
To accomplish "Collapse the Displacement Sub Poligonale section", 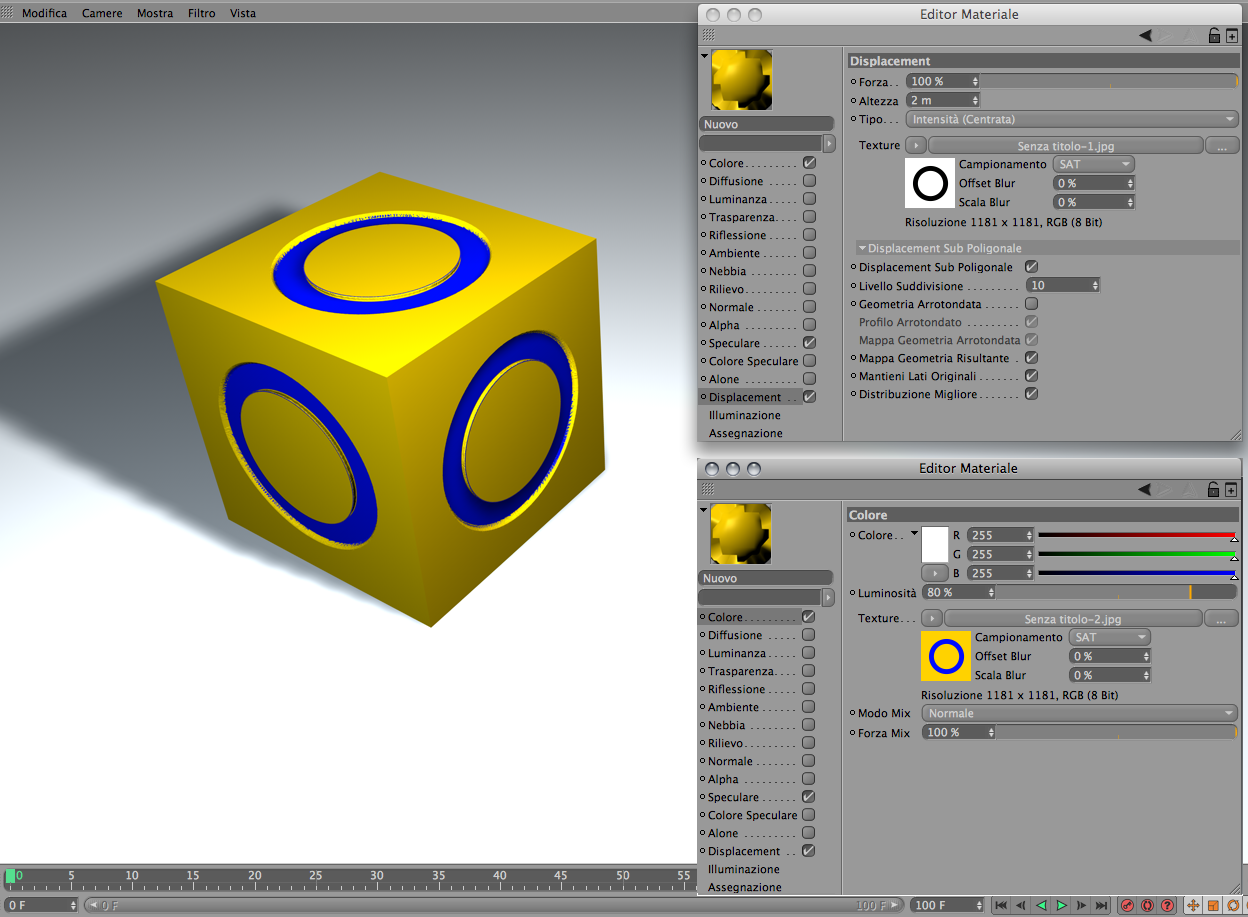I will [x=862, y=248].
